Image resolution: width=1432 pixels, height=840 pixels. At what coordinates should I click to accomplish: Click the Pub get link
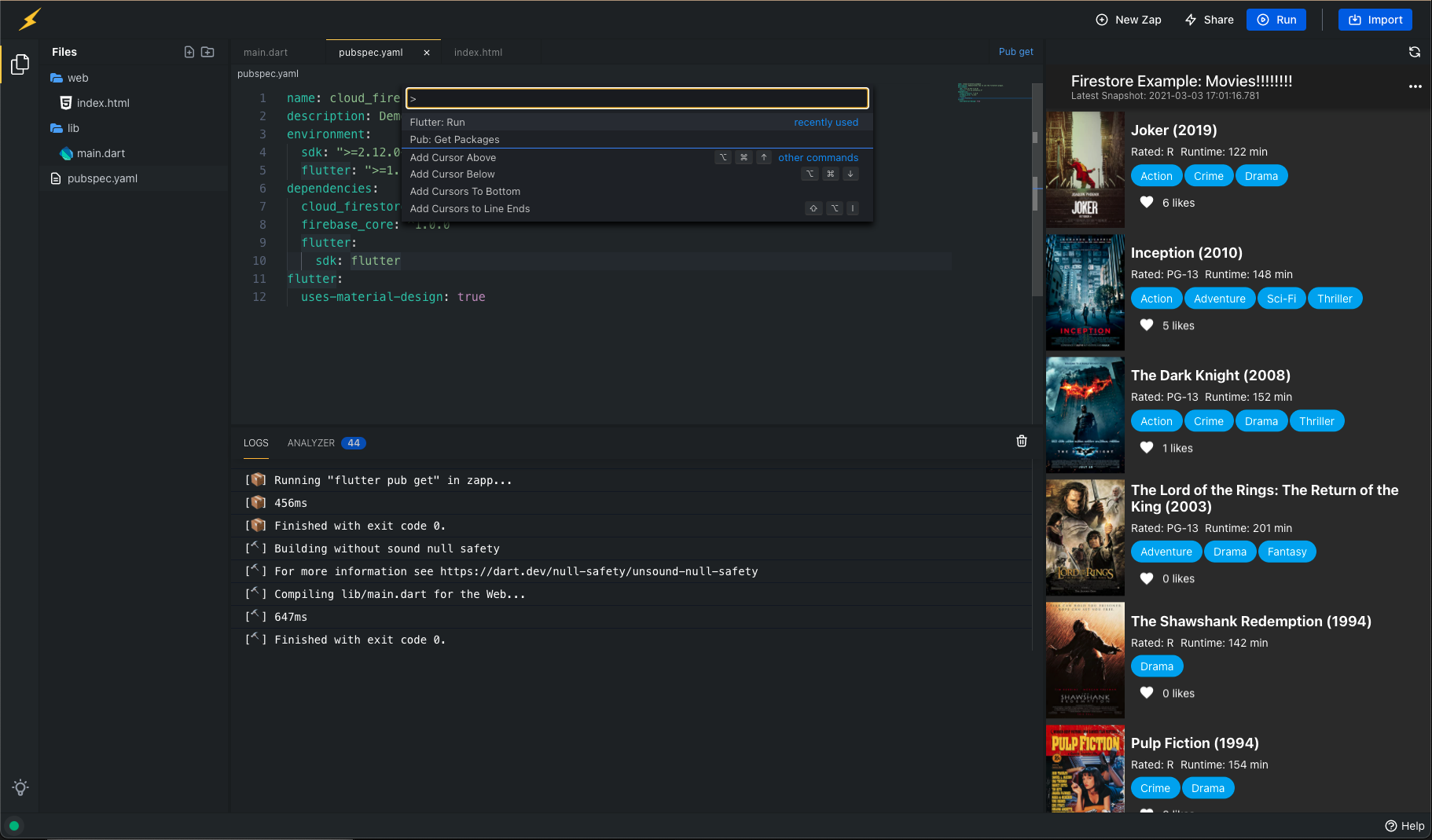tap(1015, 52)
